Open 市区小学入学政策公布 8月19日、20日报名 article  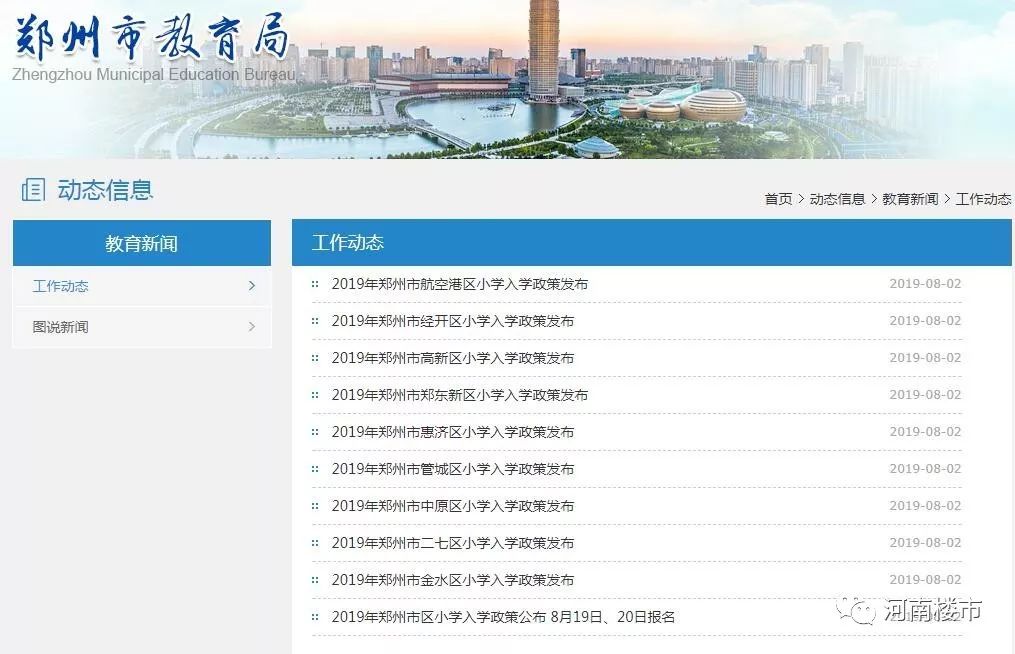click(503, 616)
